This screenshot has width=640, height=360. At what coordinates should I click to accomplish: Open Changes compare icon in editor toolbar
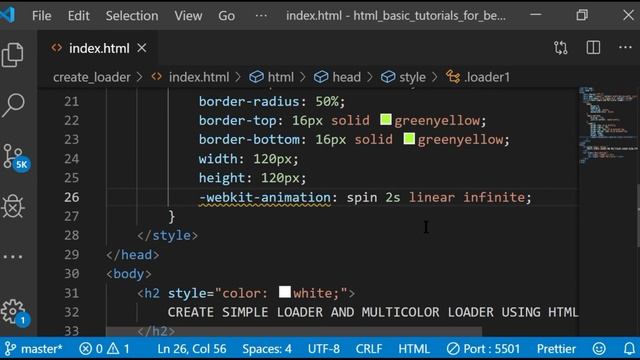click(561, 48)
